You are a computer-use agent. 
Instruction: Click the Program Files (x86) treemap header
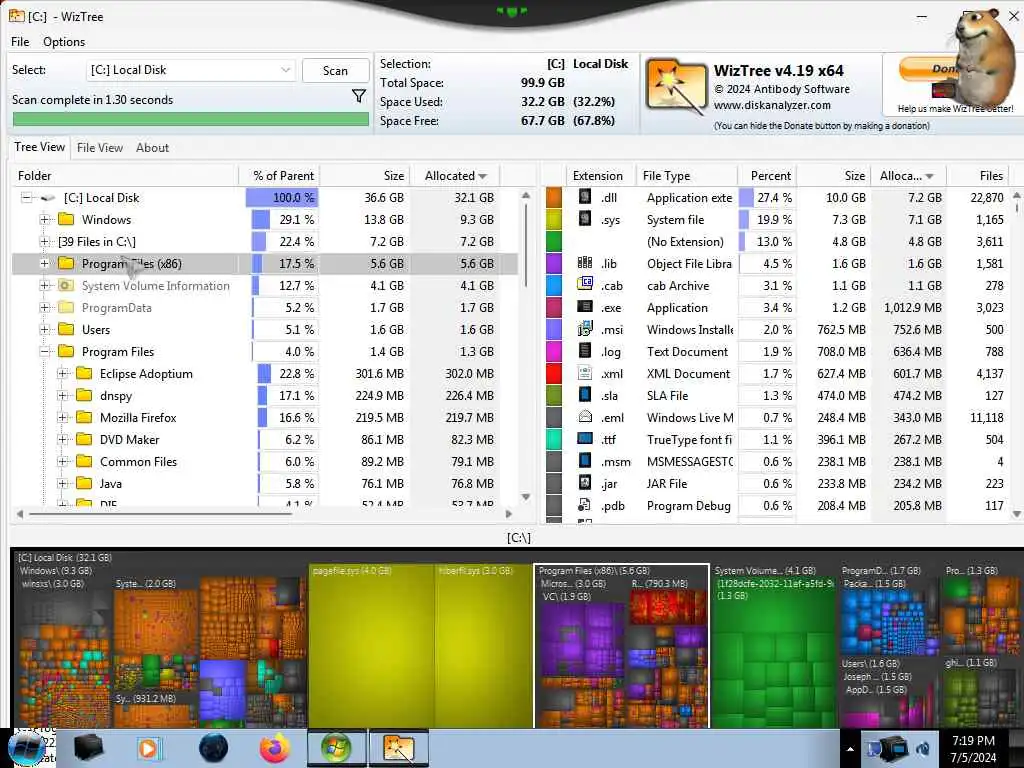[594, 570]
